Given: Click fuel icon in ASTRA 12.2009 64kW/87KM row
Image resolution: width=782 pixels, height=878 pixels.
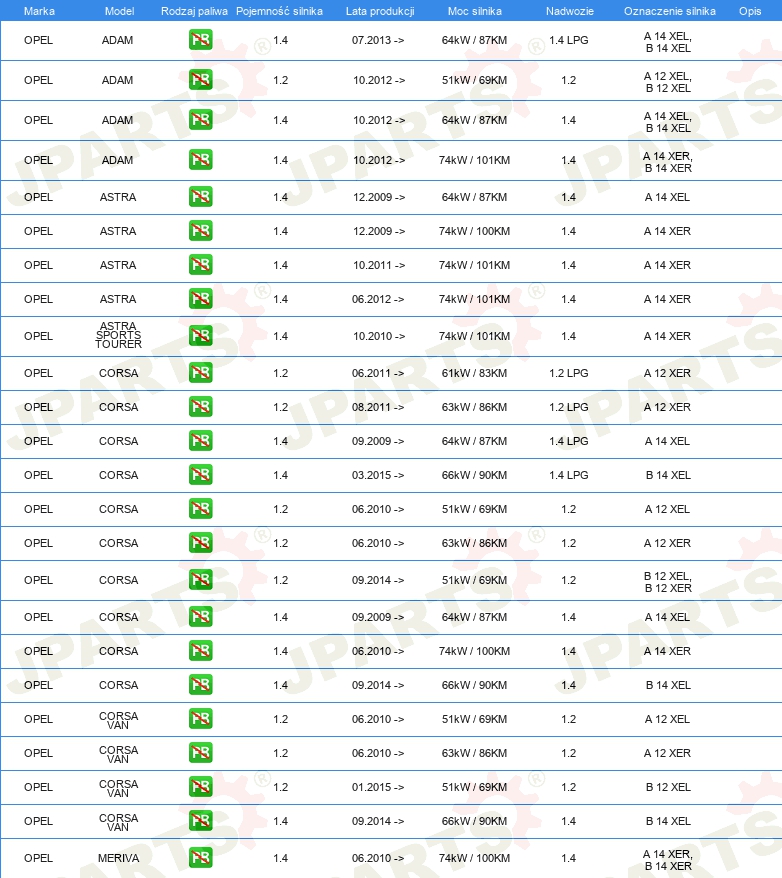Looking at the screenshot, I should (x=200, y=197).
